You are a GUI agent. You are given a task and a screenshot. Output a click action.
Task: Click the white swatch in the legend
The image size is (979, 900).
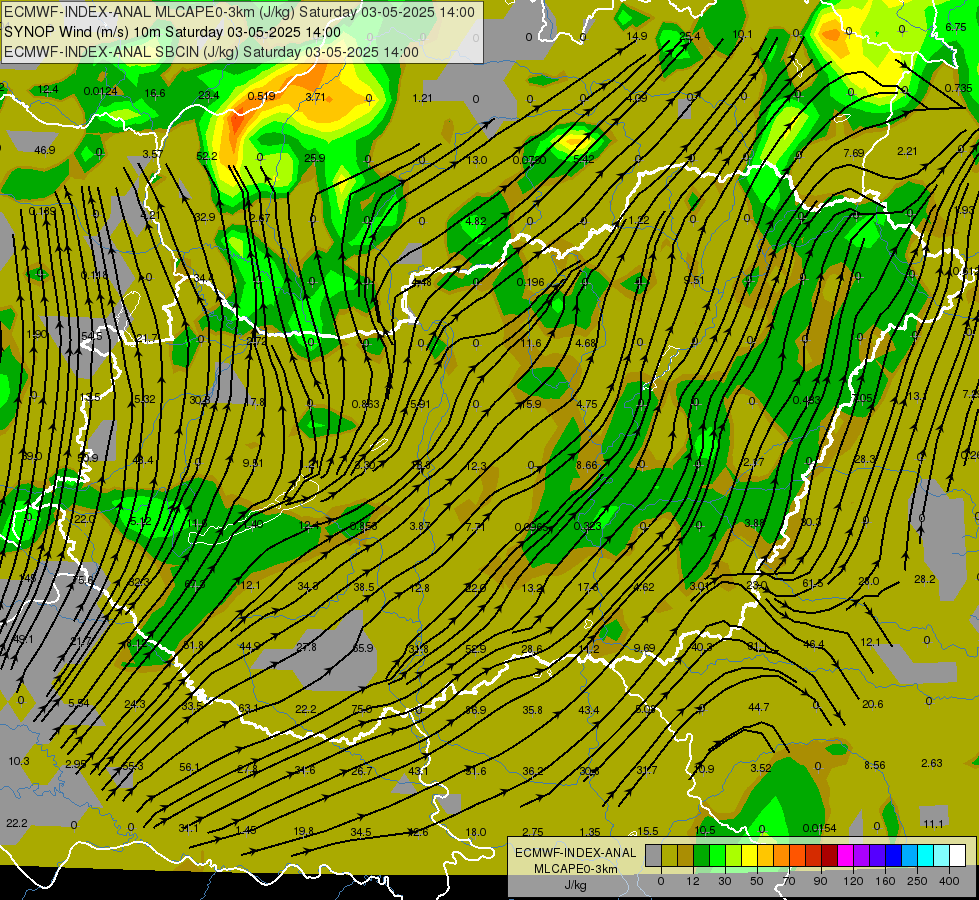958,856
